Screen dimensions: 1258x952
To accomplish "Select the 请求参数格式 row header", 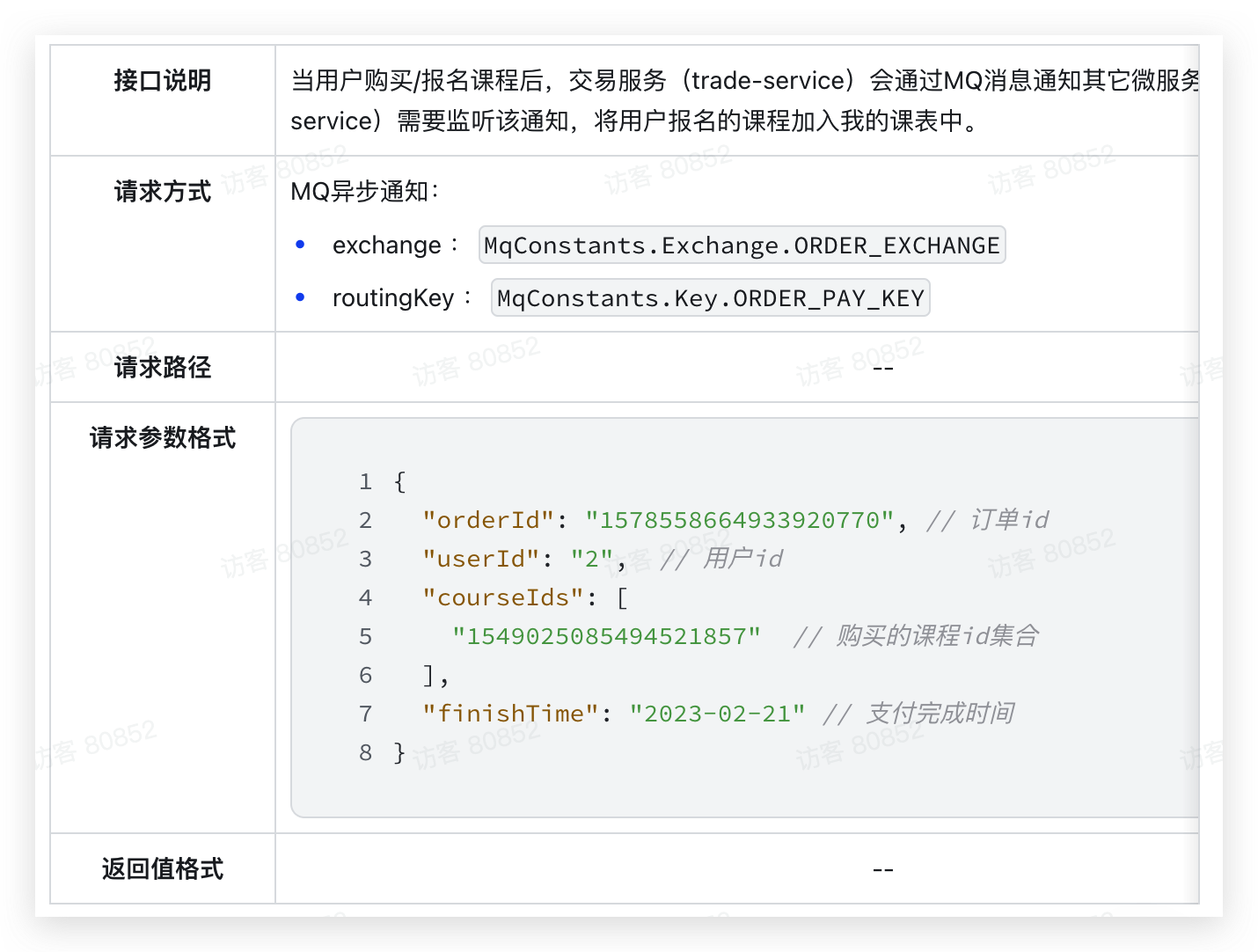I will click(x=163, y=437).
